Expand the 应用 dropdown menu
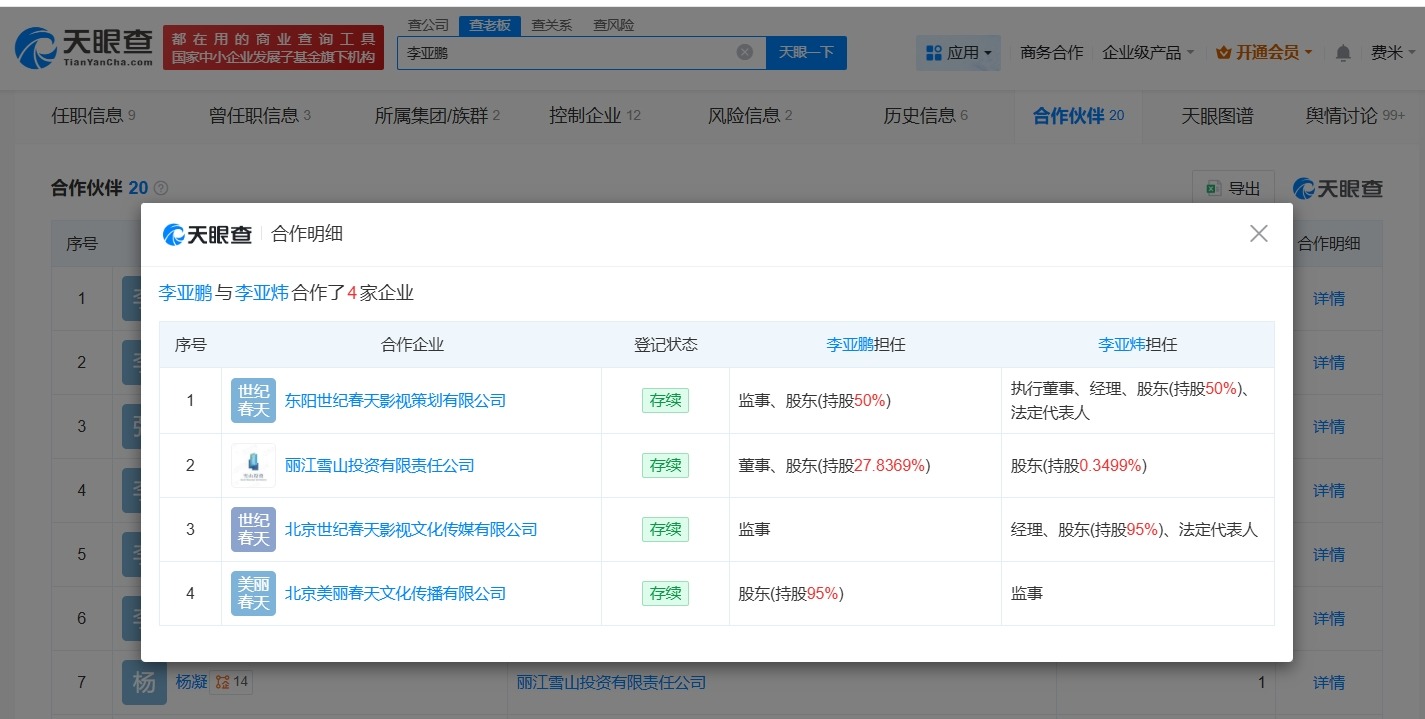The height and width of the screenshot is (719, 1425). [x=958, y=53]
